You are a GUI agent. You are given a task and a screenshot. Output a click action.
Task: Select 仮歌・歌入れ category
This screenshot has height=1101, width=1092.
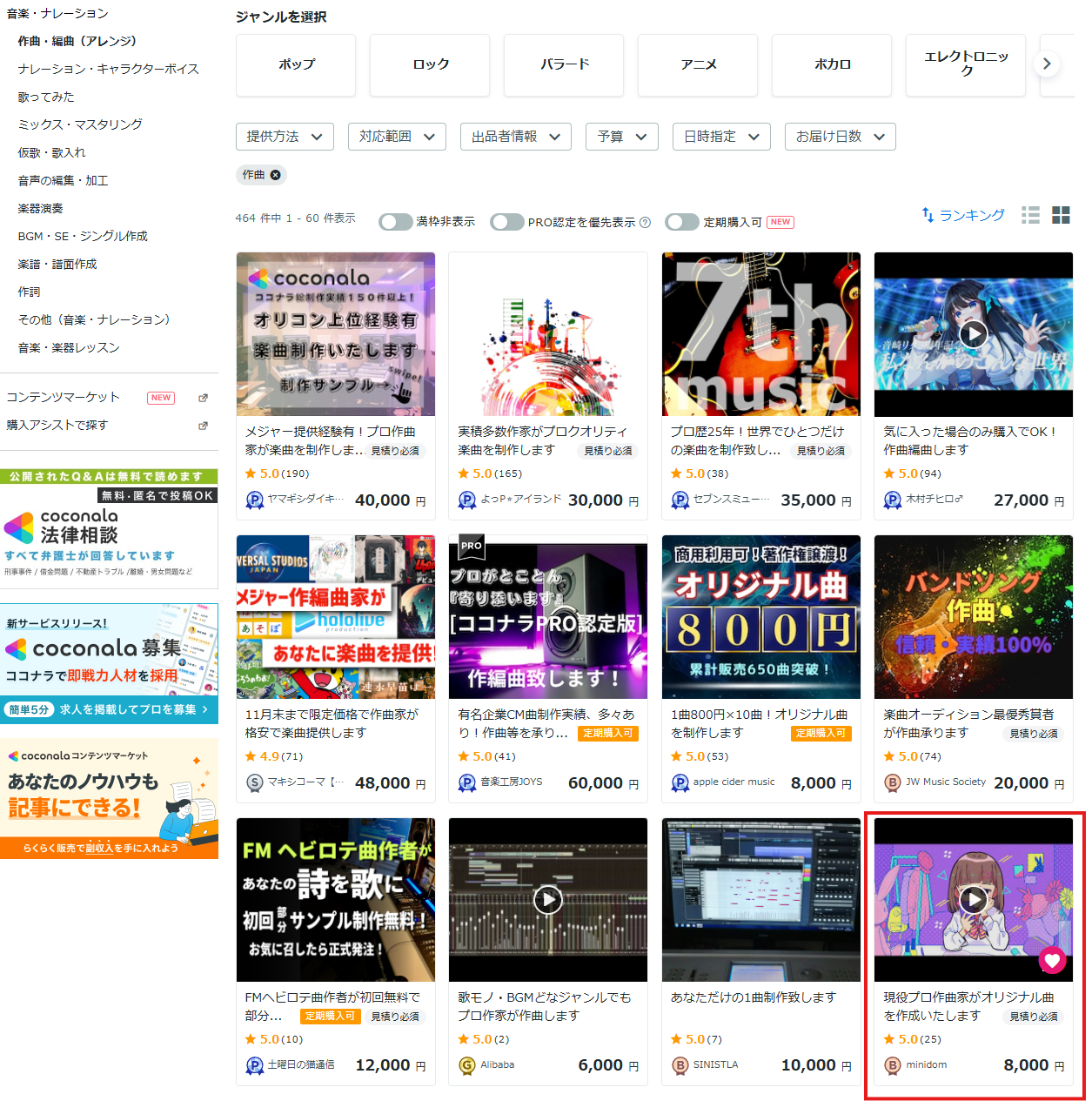click(52, 152)
